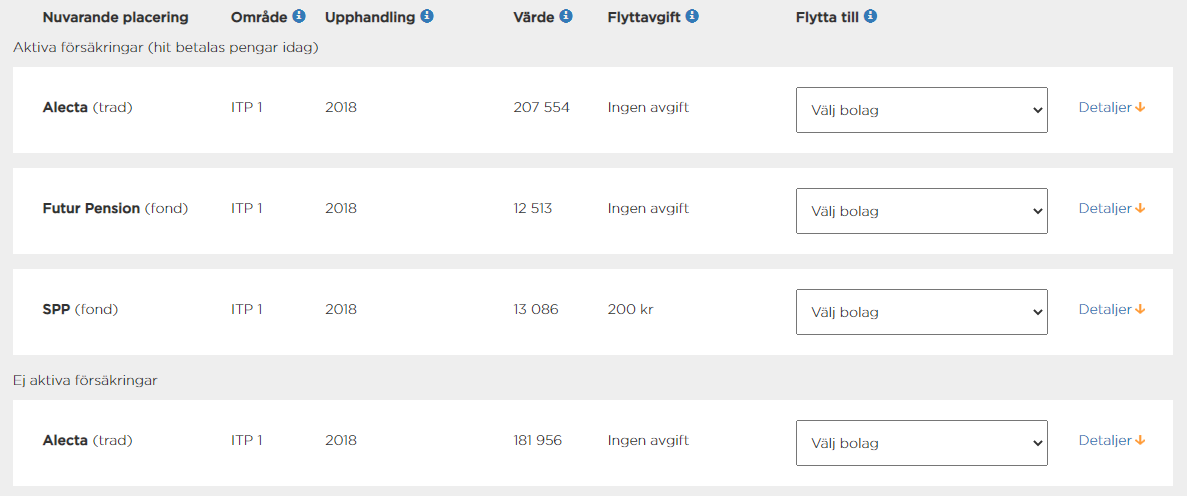The height and width of the screenshot is (496, 1187).
Task: Show Detaljer for the SPP fund
Action: 1111,309
